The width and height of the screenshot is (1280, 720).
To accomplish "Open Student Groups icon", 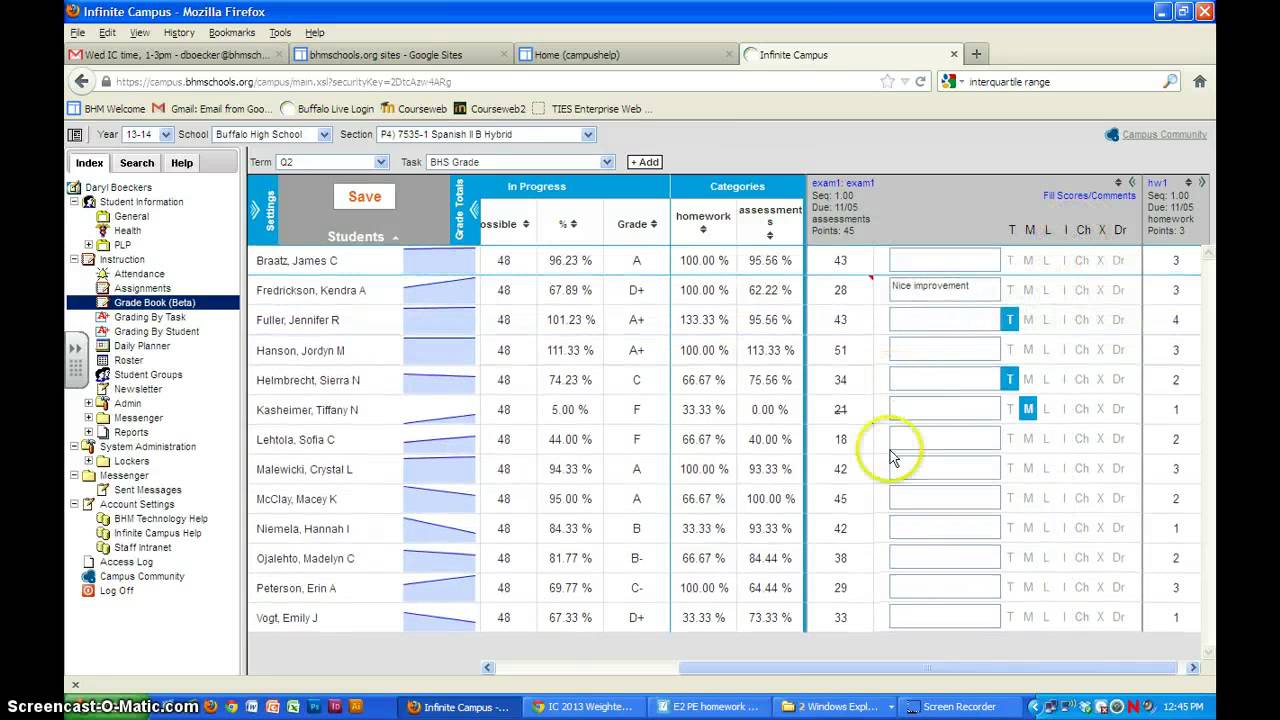I will (103, 374).
